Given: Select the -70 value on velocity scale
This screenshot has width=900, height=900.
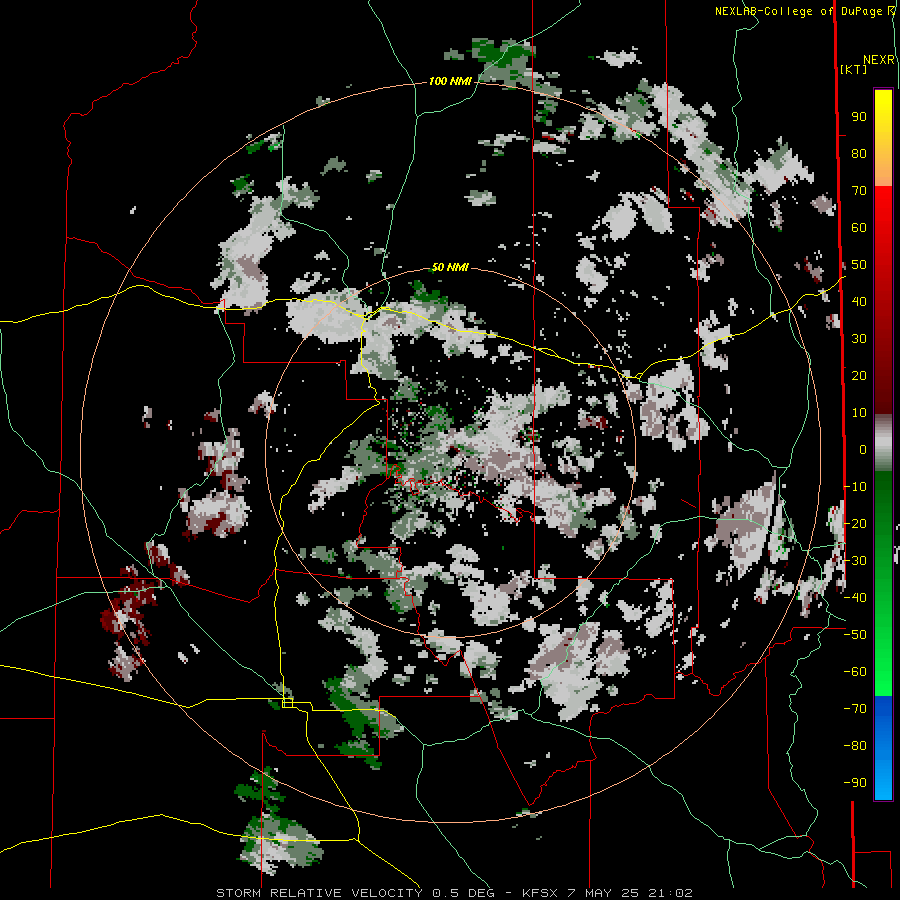Looking at the screenshot, I should tap(855, 709).
